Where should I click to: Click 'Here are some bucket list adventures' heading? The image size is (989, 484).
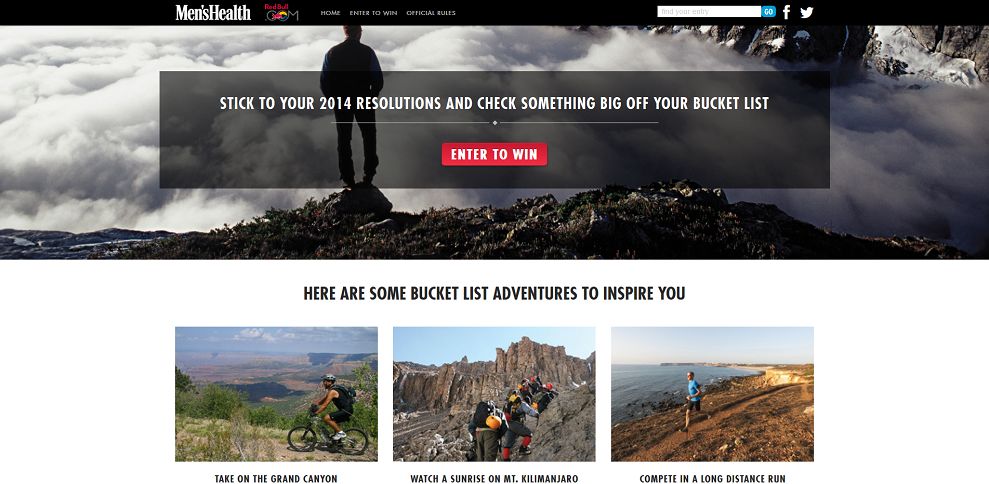click(494, 293)
